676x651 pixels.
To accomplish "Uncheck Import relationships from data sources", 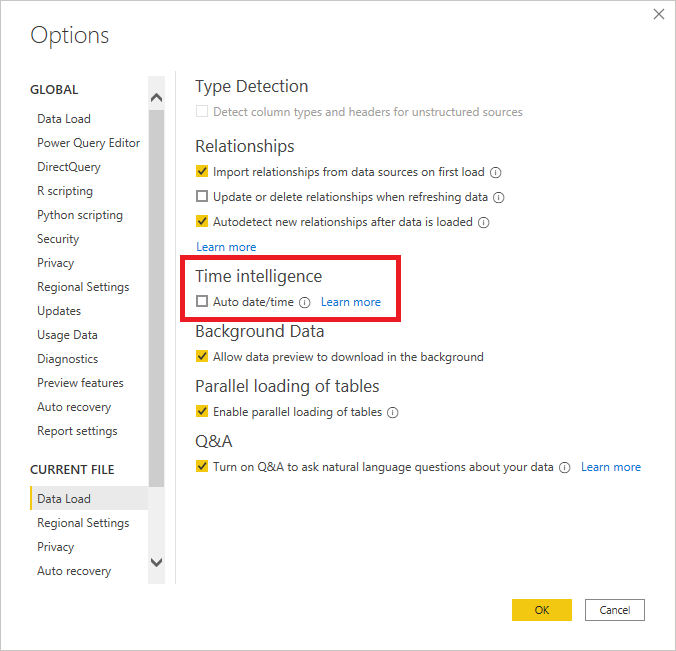I will tap(202, 171).
